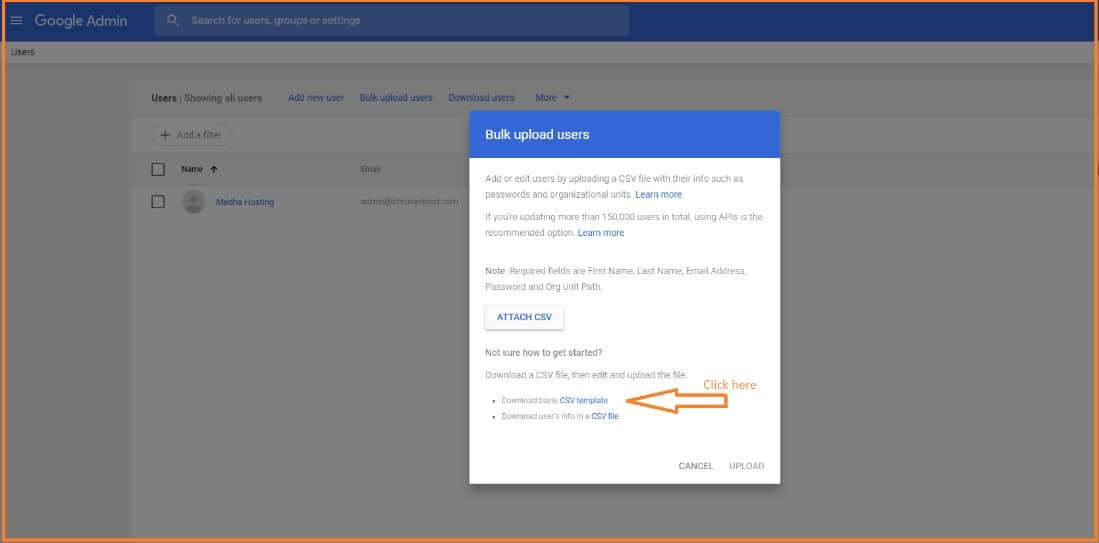
Task: Click the CANCEL button in dialog
Action: 696,466
